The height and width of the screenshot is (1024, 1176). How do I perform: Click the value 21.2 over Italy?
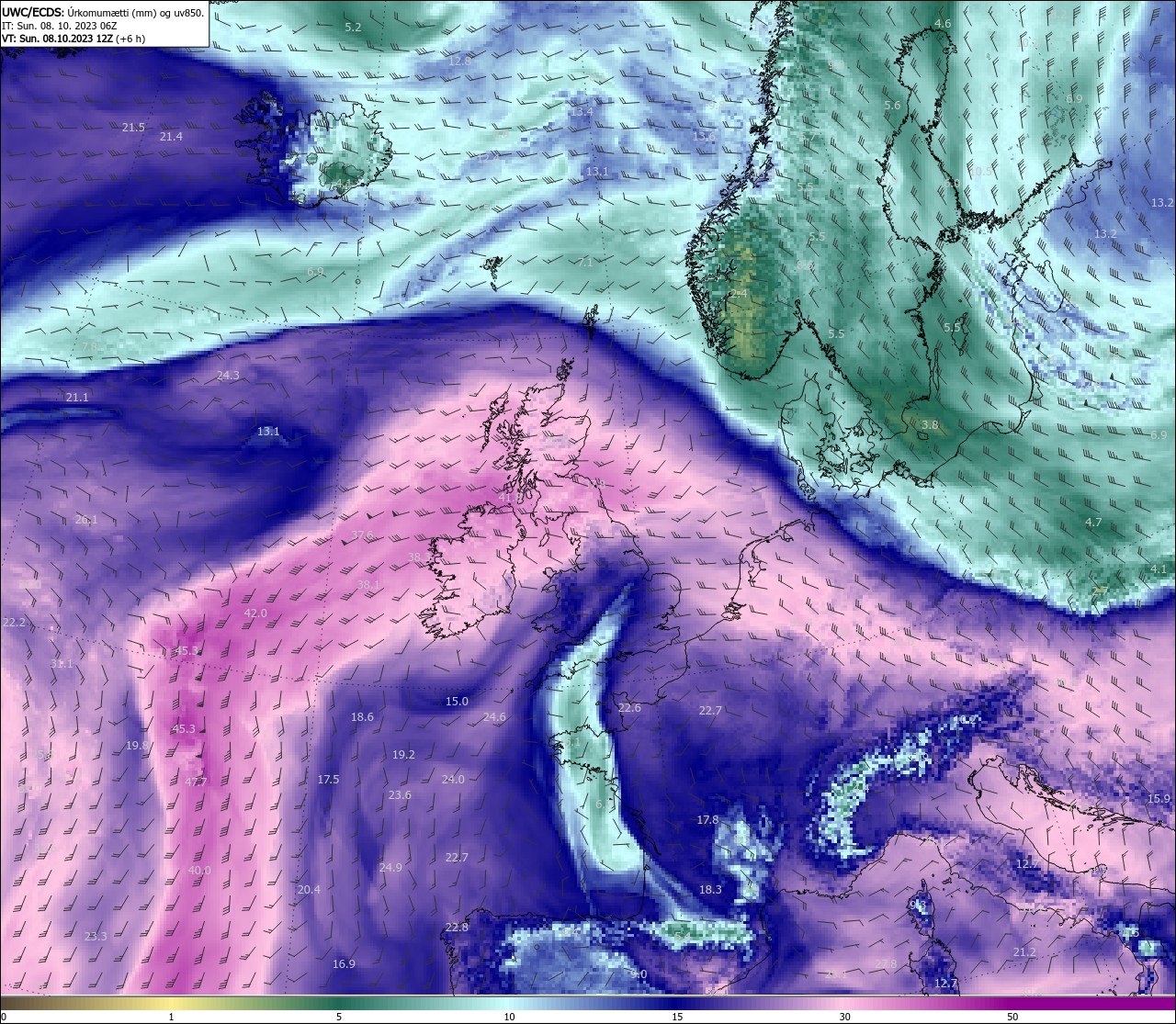tap(1024, 952)
